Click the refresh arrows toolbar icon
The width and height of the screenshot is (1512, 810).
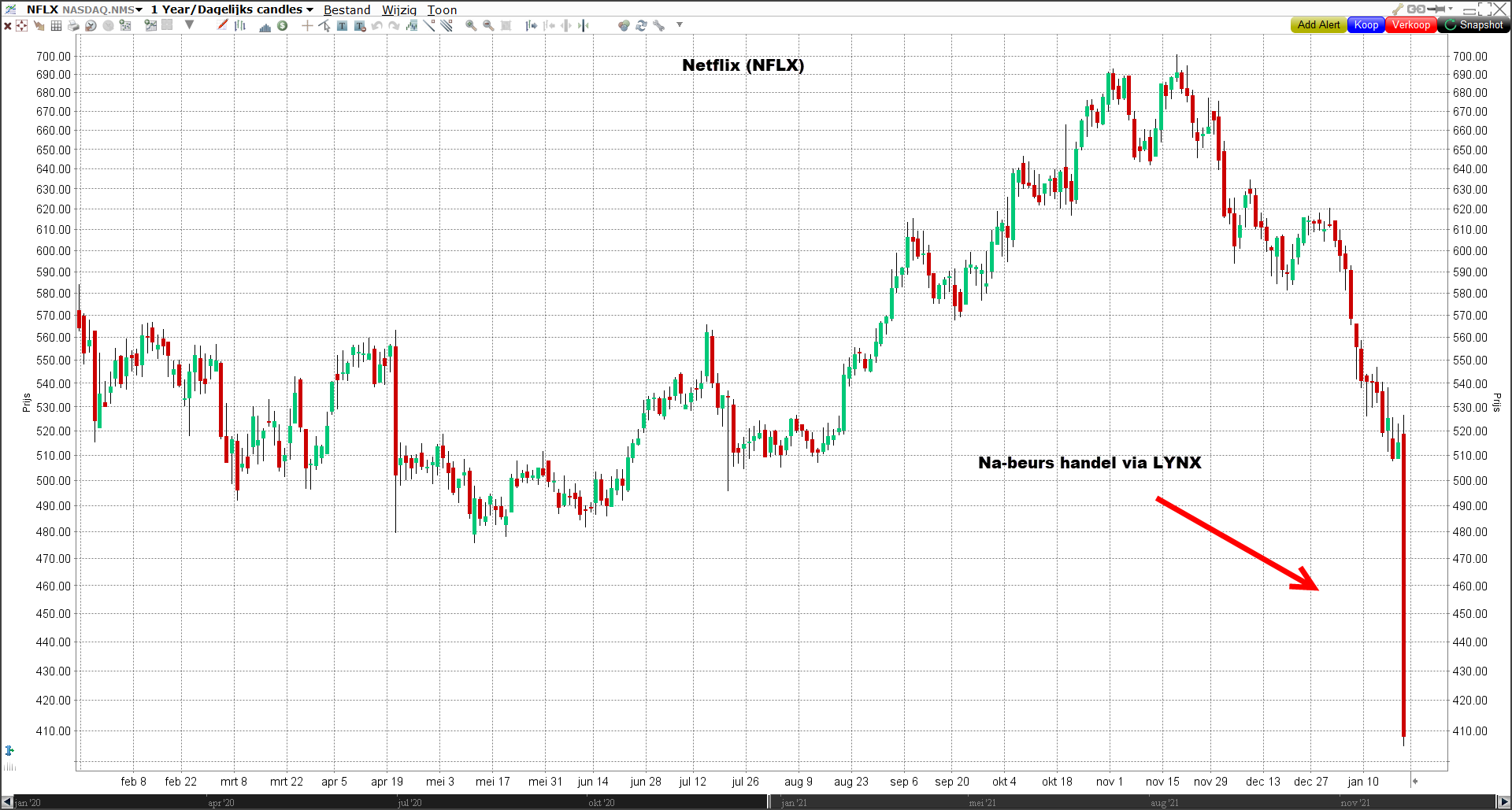pyautogui.click(x=641, y=25)
